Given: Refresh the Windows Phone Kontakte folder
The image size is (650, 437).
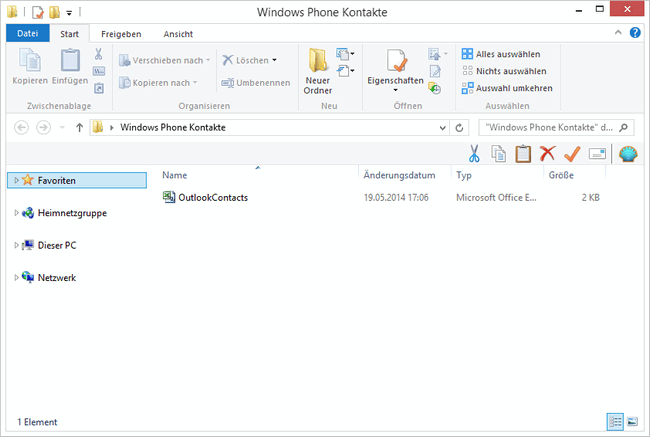Looking at the screenshot, I should [459, 128].
